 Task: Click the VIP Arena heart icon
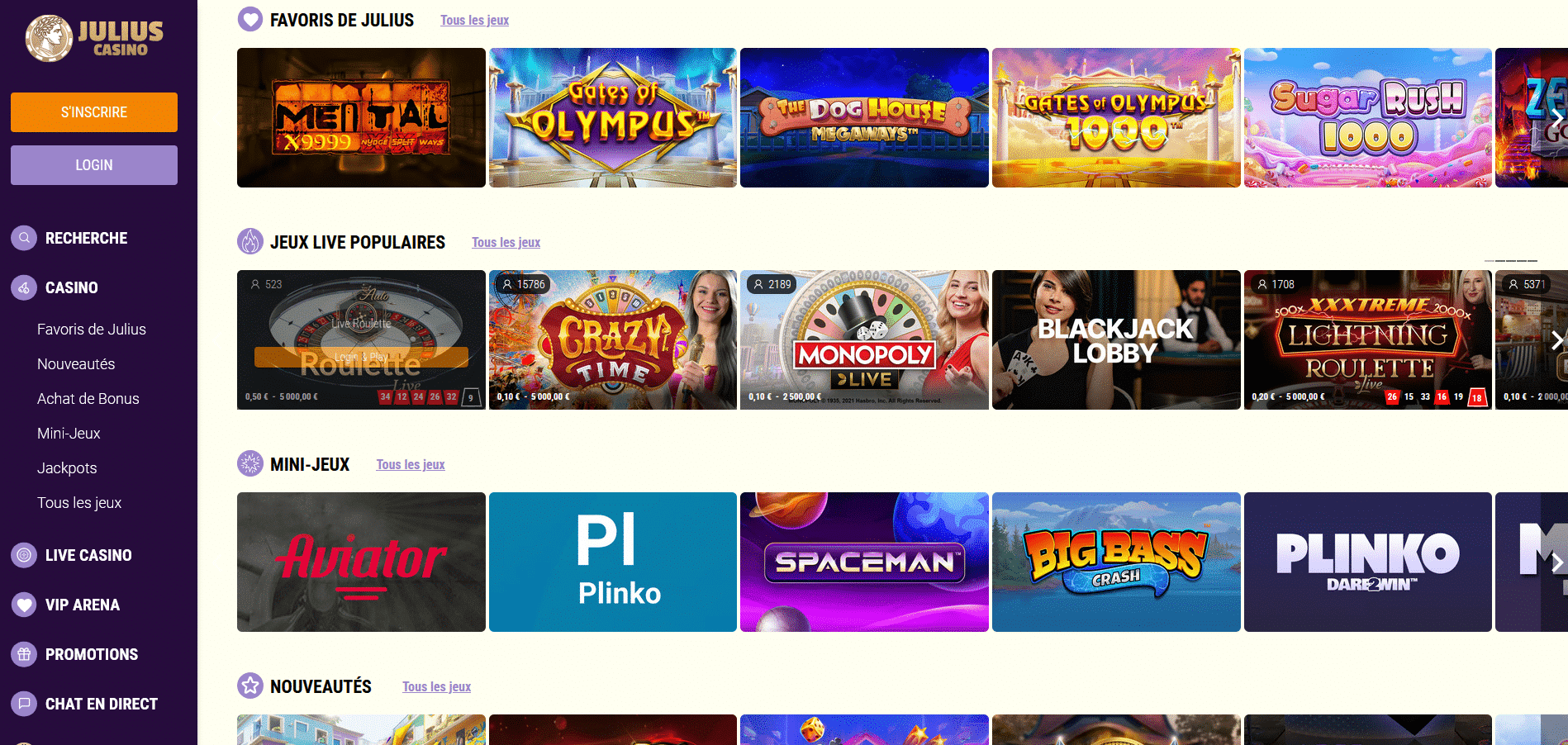(24, 605)
